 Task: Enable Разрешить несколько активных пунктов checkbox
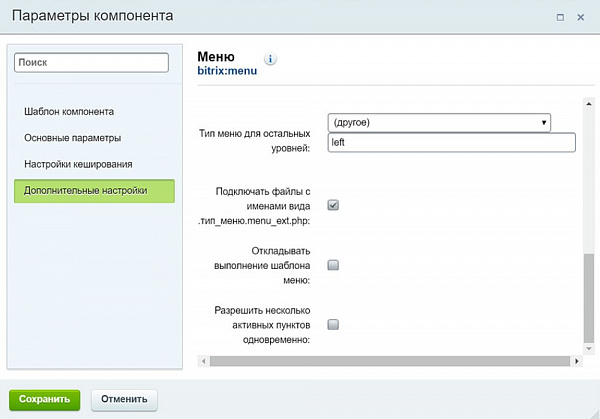pyautogui.click(x=333, y=324)
